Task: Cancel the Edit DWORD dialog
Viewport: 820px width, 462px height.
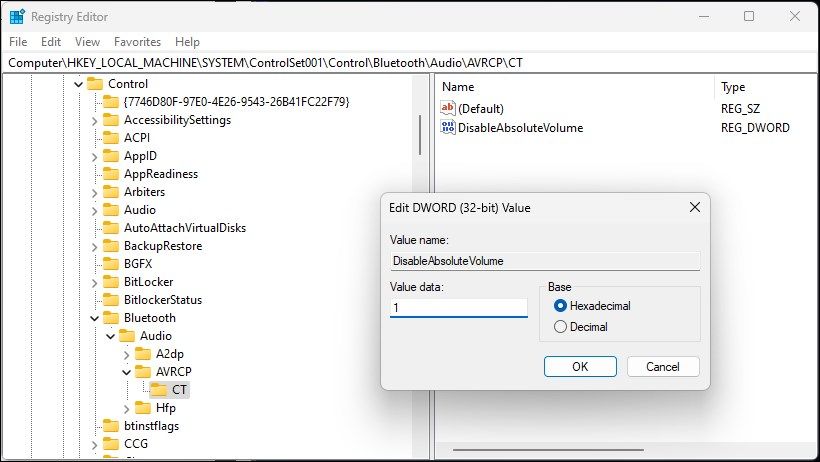Action: pyautogui.click(x=663, y=367)
